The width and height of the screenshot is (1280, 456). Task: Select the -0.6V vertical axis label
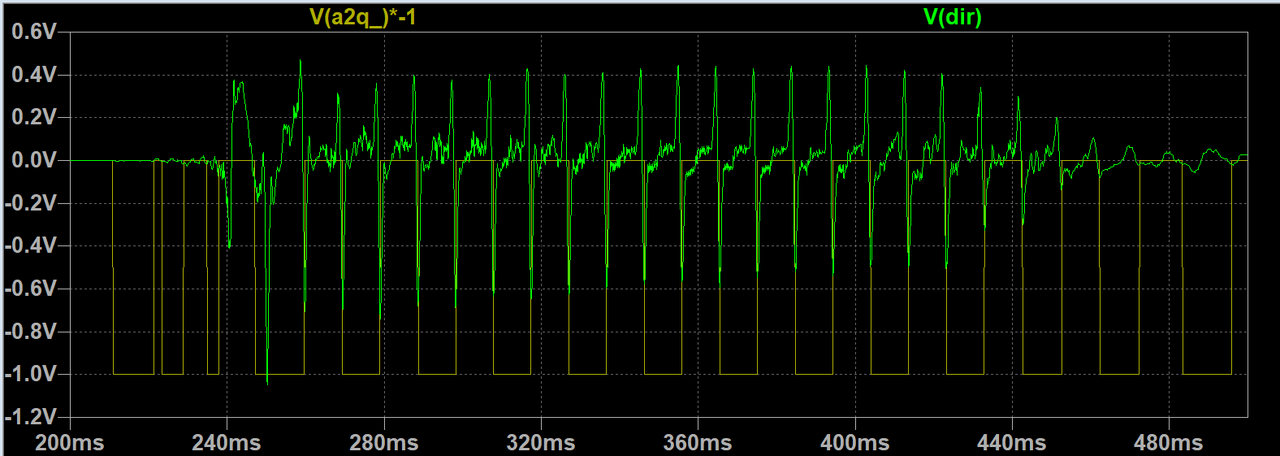coord(33,289)
